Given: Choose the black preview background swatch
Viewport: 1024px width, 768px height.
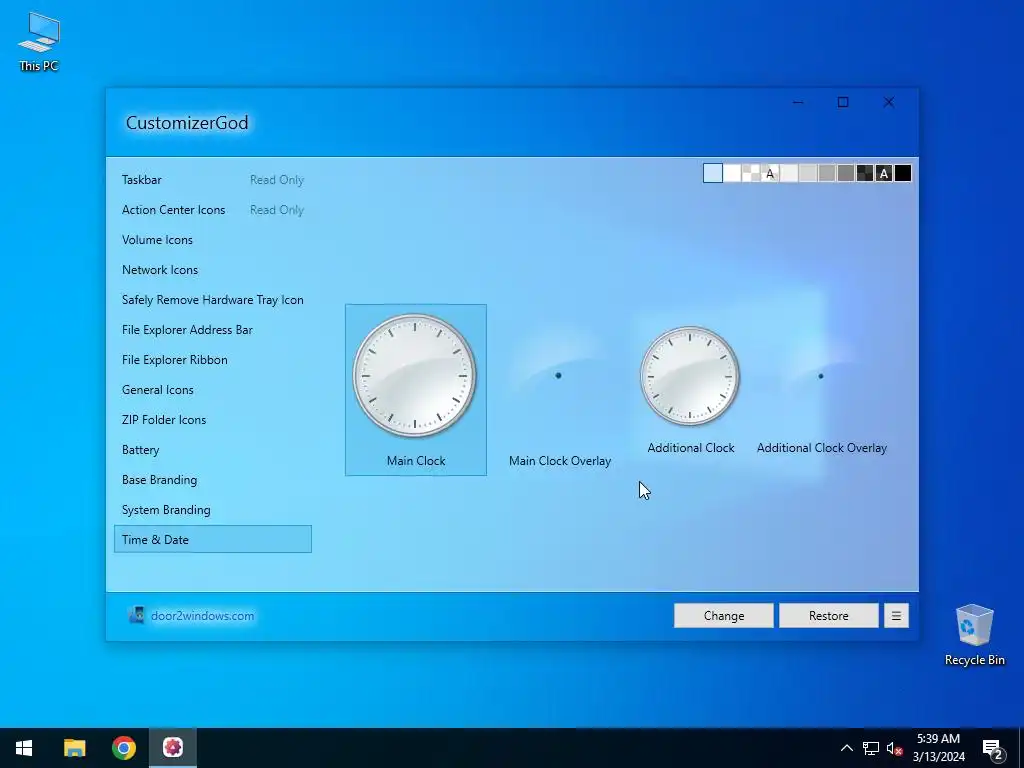Looking at the screenshot, I should [903, 173].
